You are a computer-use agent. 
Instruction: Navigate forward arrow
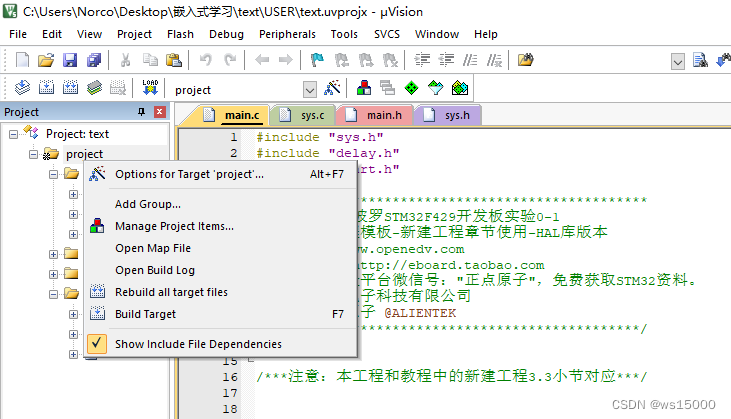tap(285, 60)
